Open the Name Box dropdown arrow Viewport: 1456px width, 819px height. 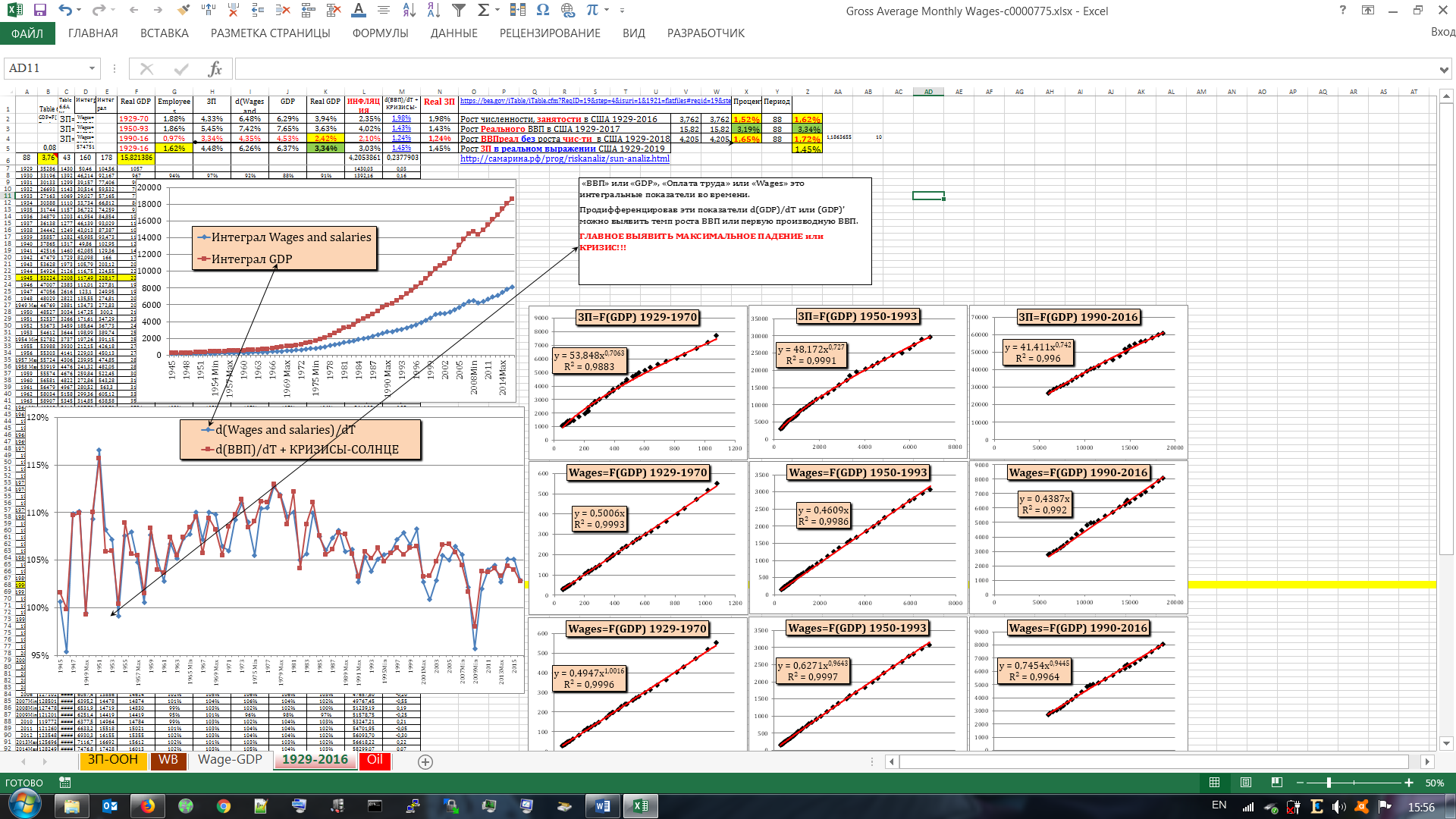92,69
